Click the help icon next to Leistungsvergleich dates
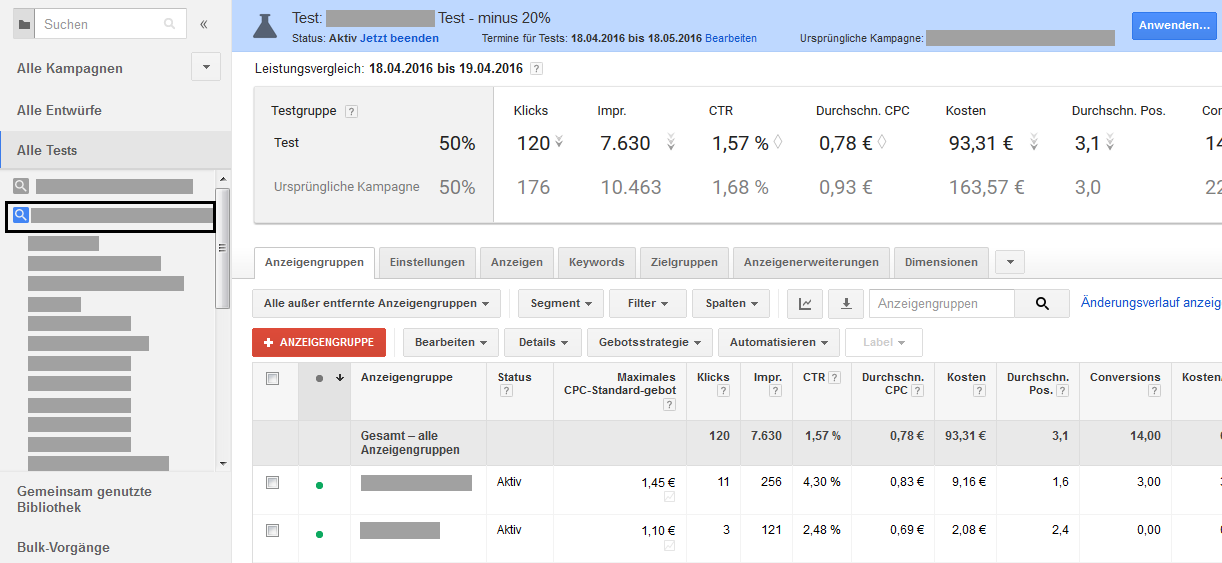This screenshot has width=1222, height=563. (x=536, y=69)
